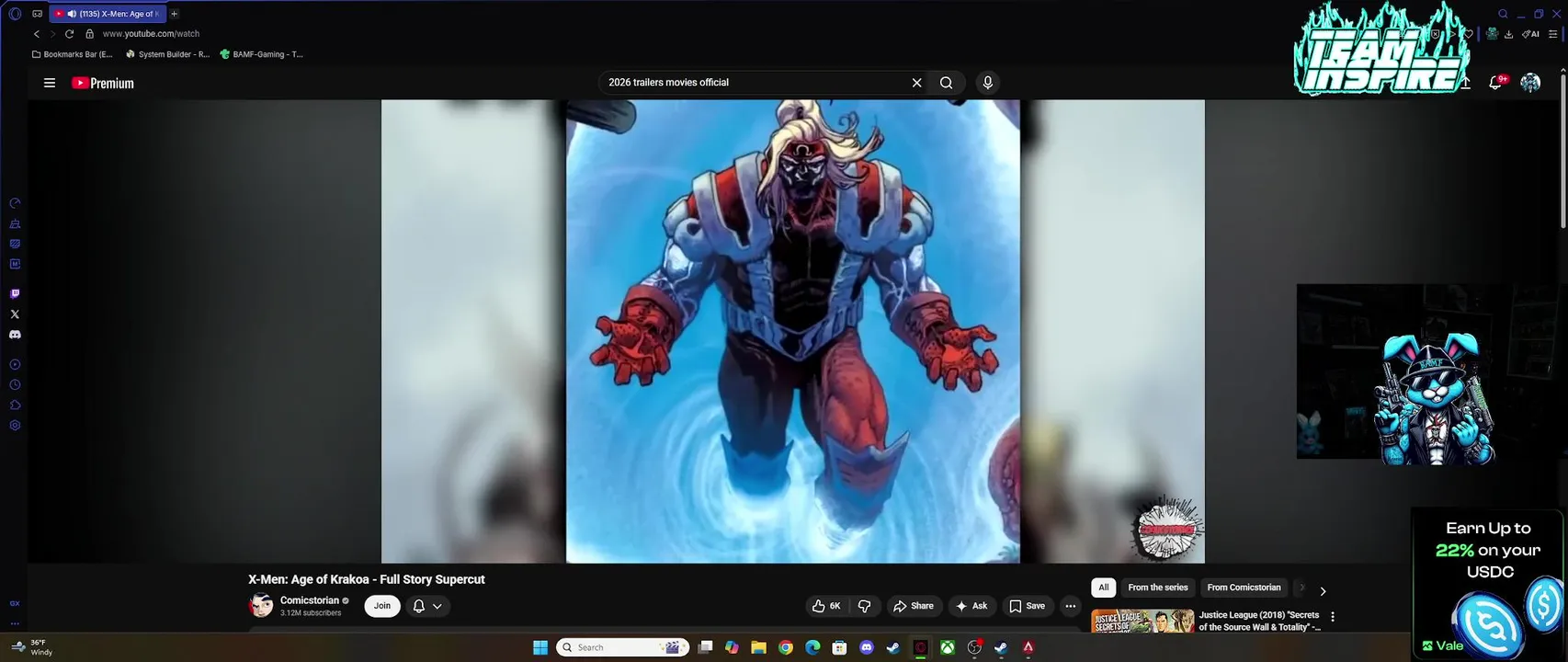Share the X-Men video

(x=914, y=606)
